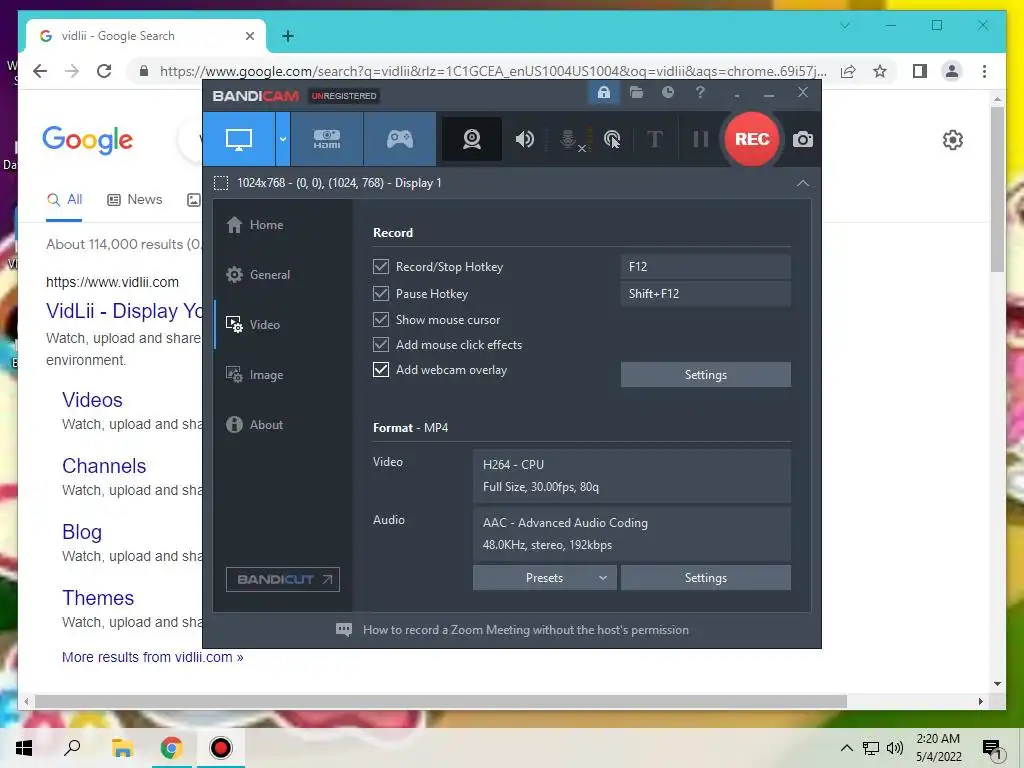Screen dimensions: 1024x768
Task: Click the text overlay T icon
Action: click(x=654, y=139)
